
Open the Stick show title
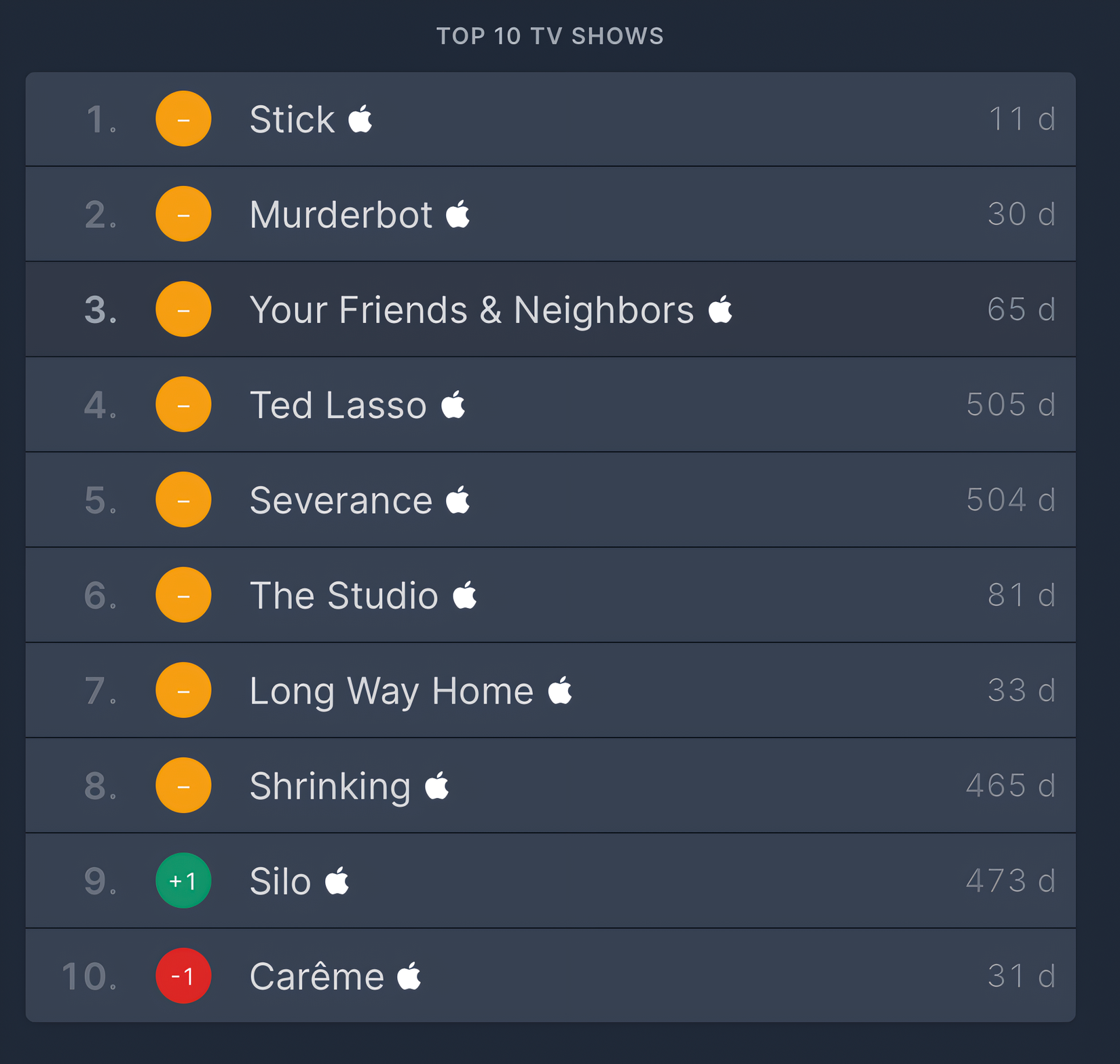[x=292, y=120]
